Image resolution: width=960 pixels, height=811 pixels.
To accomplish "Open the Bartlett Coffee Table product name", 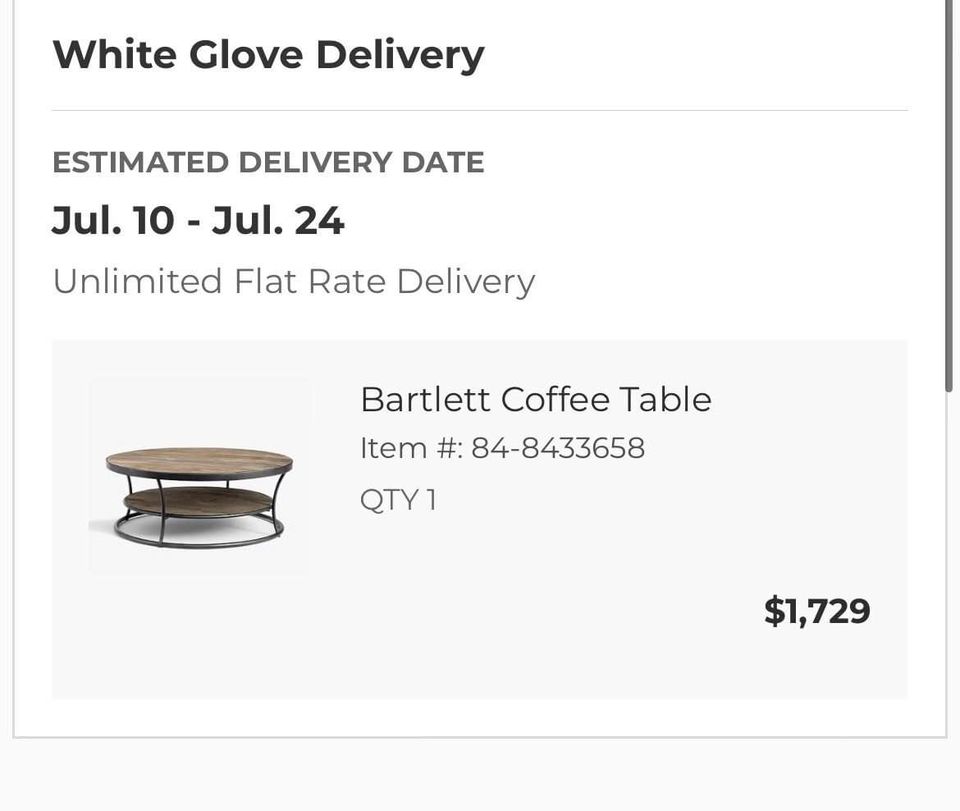I will (535, 399).
